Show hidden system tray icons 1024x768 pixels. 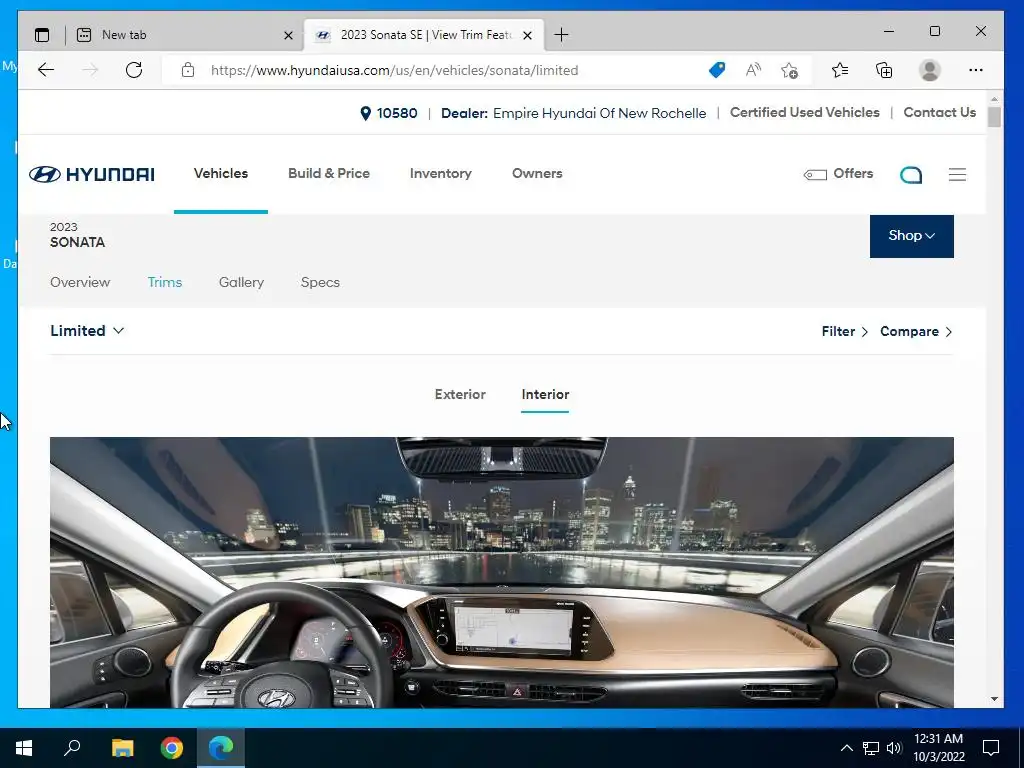pos(846,748)
